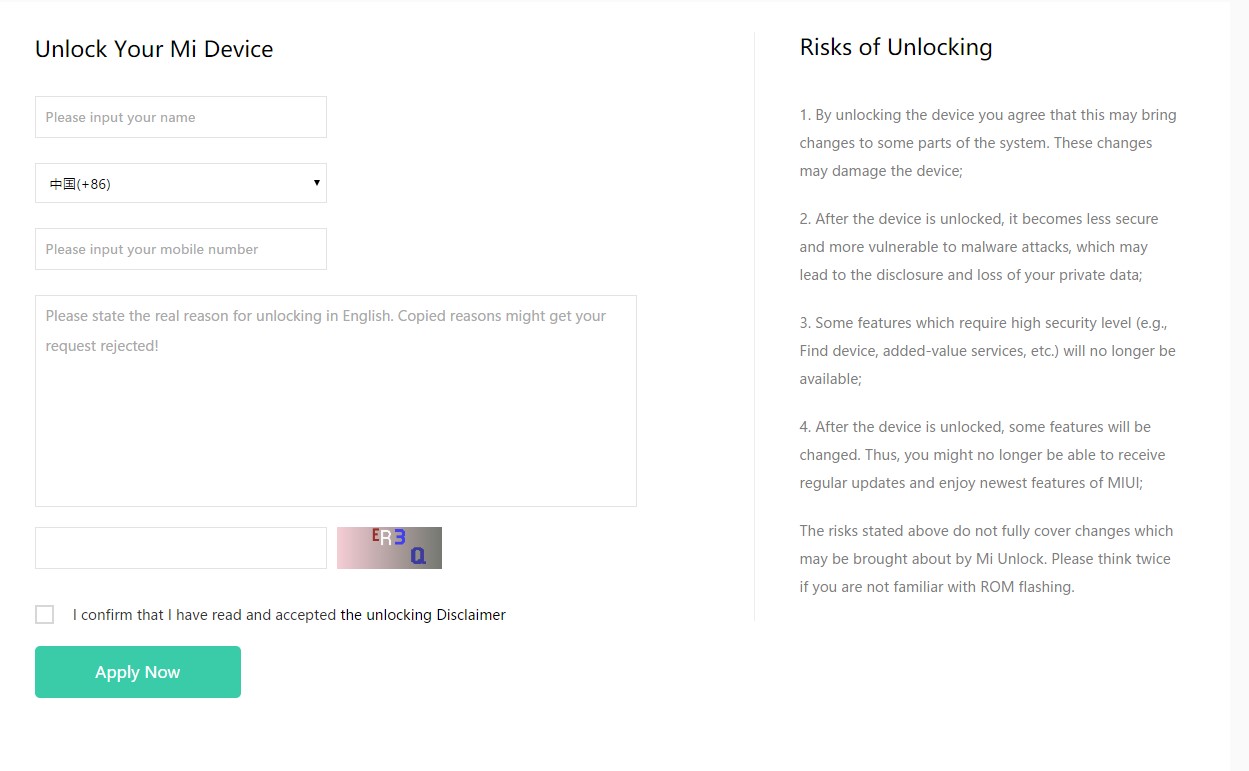Click the closing note about ROM flashing
The image size is (1249, 771).
click(x=987, y=559)
